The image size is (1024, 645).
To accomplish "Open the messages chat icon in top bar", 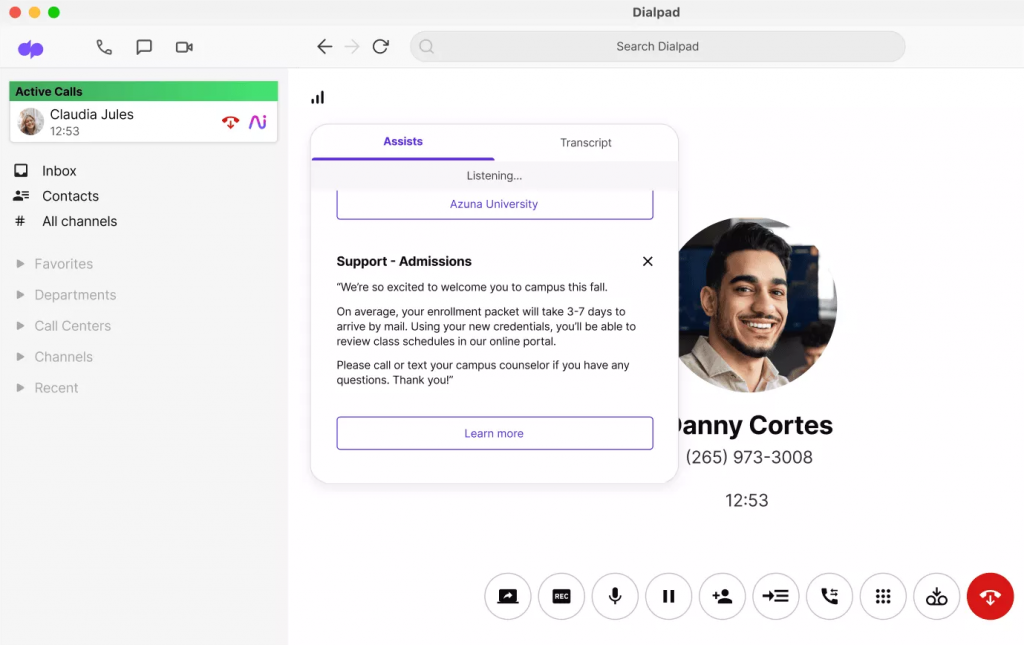I will 144,47.
